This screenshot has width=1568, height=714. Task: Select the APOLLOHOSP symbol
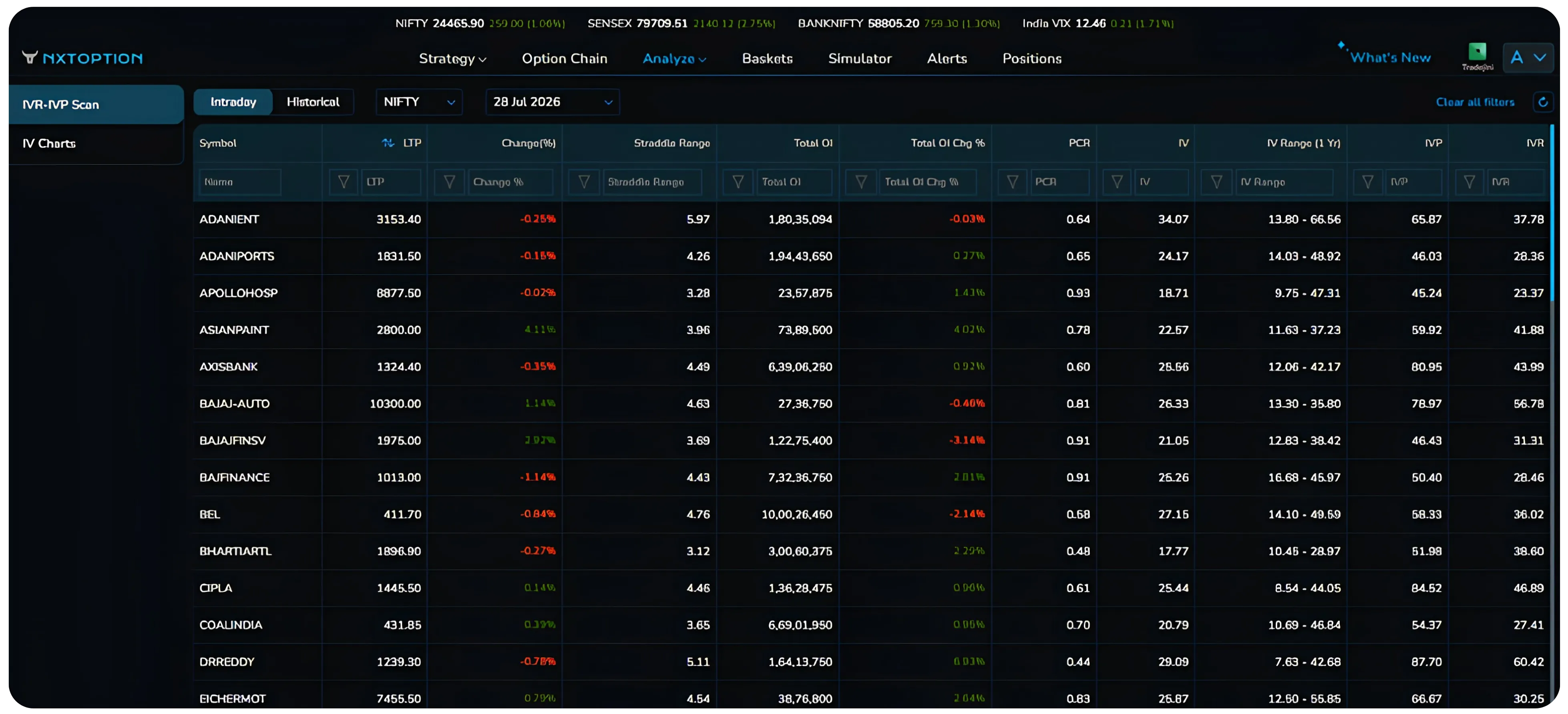(239, 293)
